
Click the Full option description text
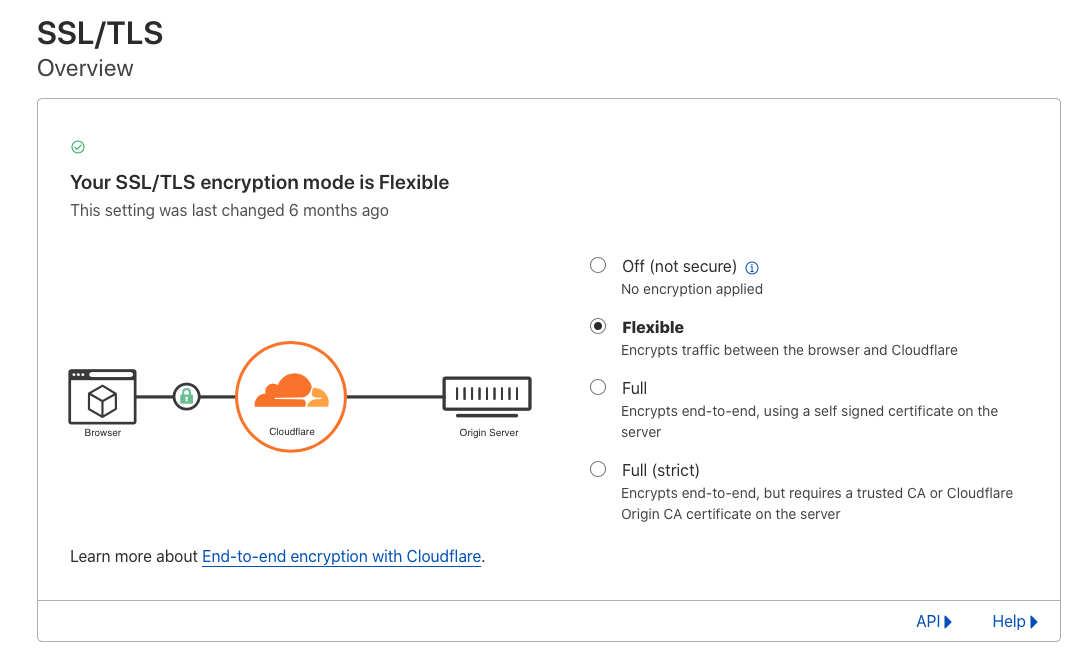click(x=809, y=422)
